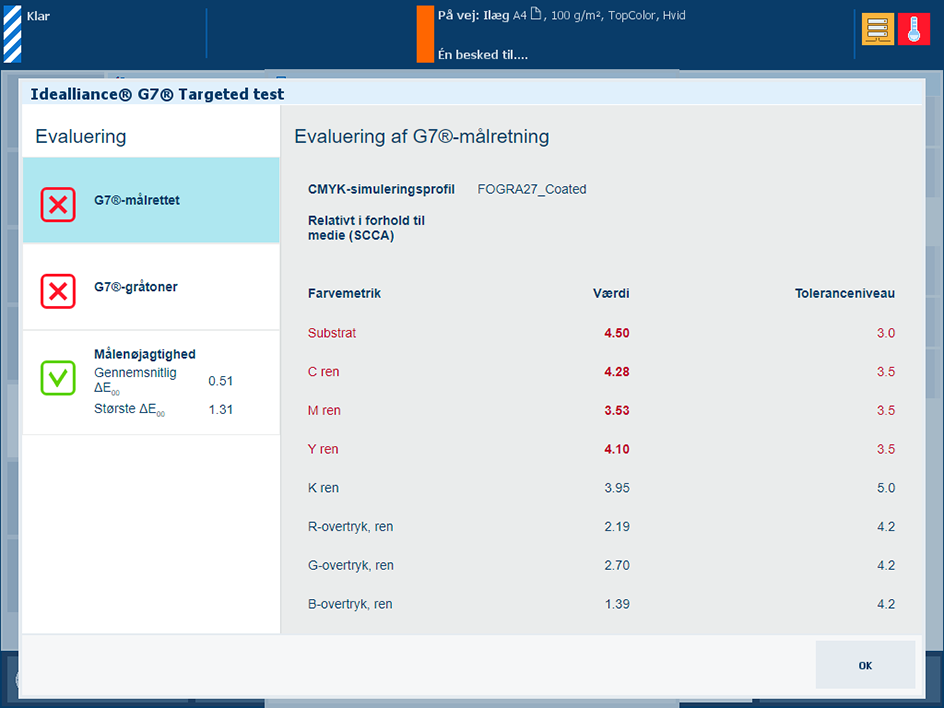This screenshot has height=708, width=944.
Task: Click the Toleranceniveau column header
Action: pos(845,293)
